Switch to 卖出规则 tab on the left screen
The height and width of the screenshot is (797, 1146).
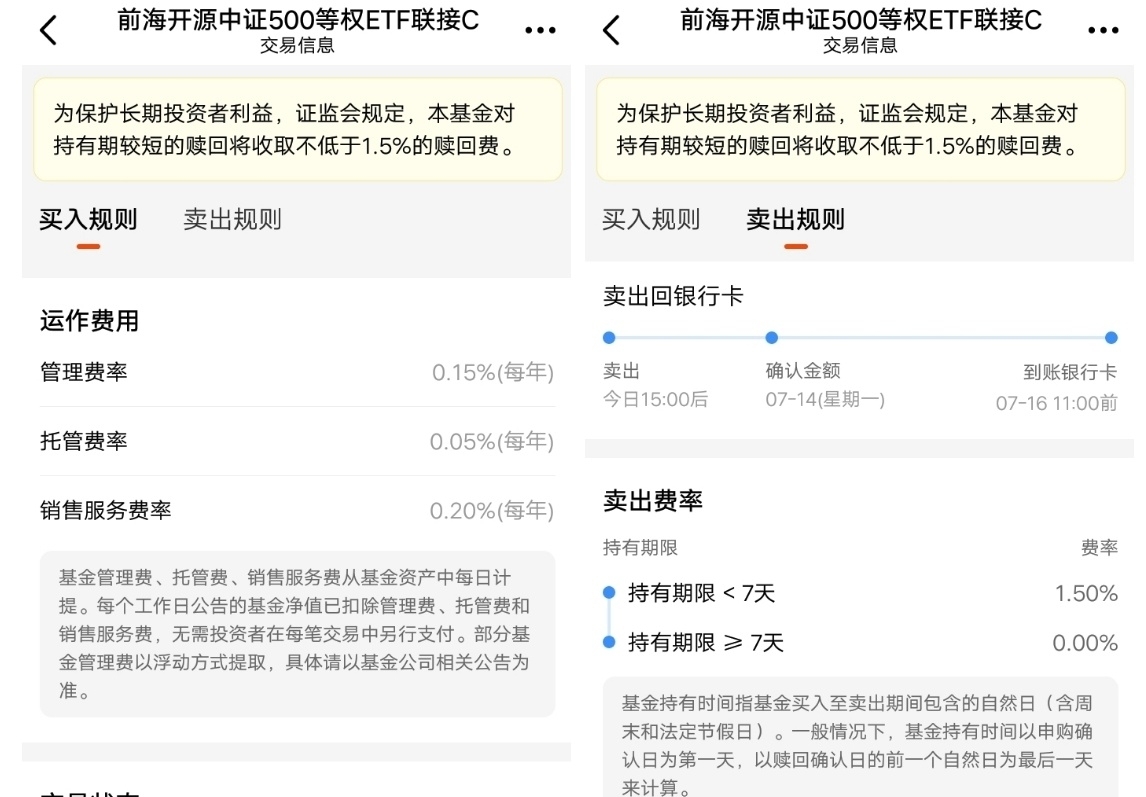tap(232, 219)
